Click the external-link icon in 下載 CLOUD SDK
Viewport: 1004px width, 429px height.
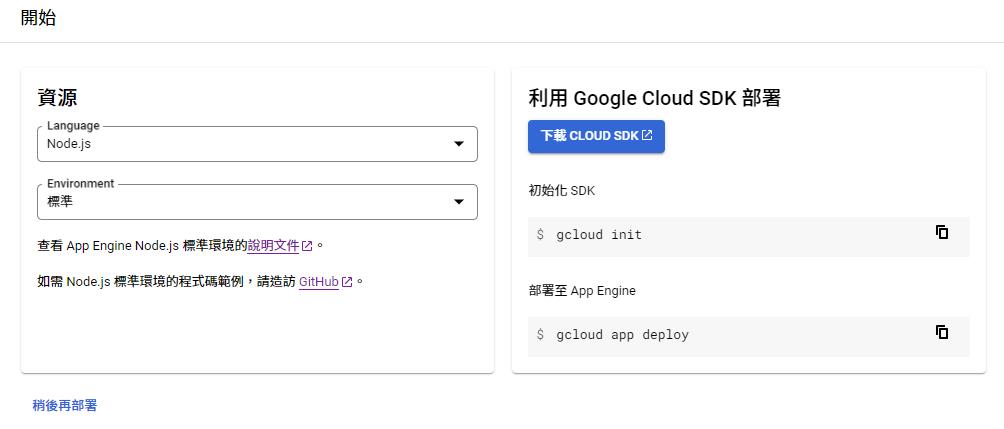pos(647,136)
